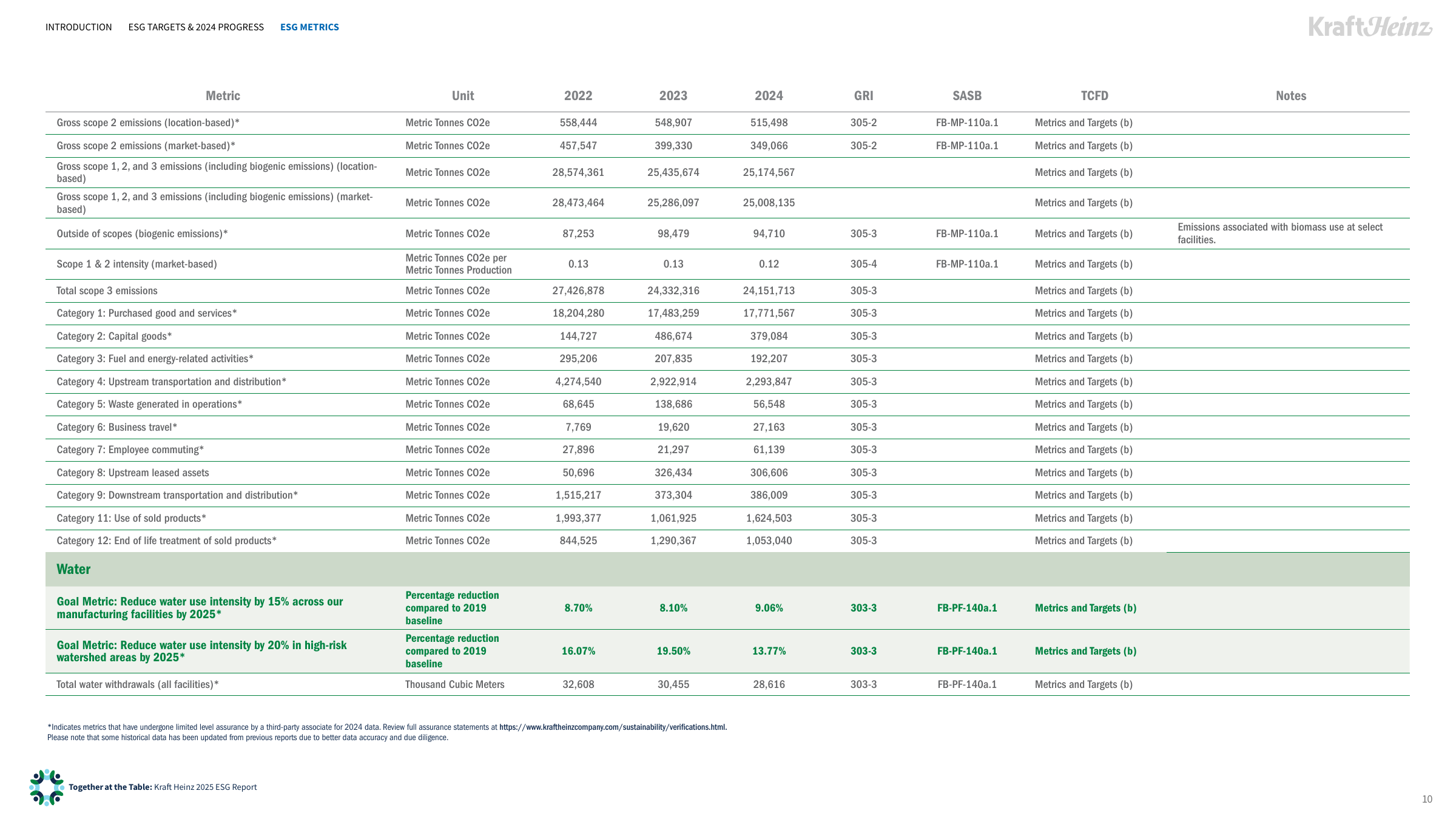Click the 2023 column header
The height and width of the screenshot is (819, 1456).
[673, 96]
